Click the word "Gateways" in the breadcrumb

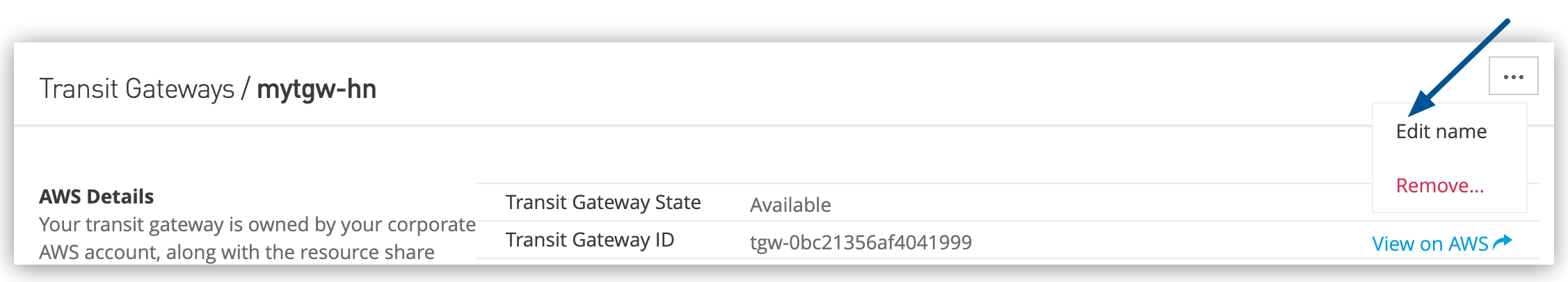point(179,89)
